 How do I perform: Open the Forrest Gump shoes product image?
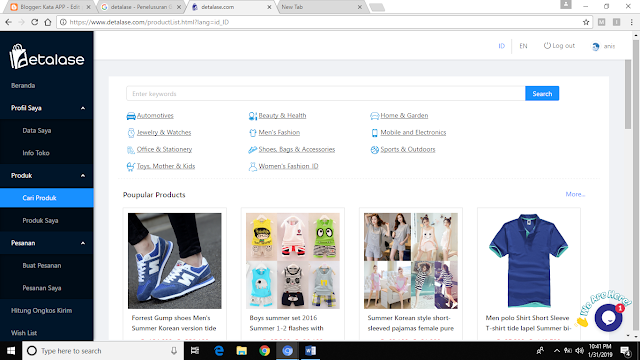pos(175,261)
